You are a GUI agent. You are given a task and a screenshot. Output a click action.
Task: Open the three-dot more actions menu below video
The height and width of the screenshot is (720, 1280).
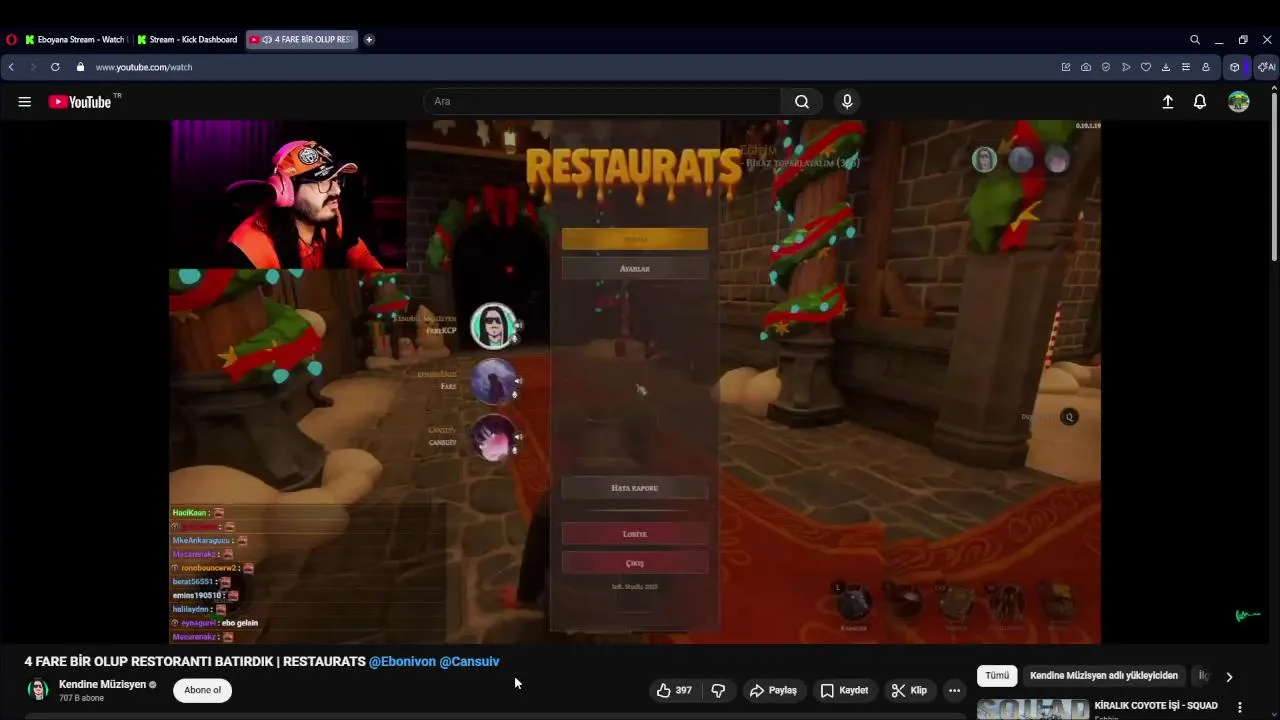[x=954, y=690]
